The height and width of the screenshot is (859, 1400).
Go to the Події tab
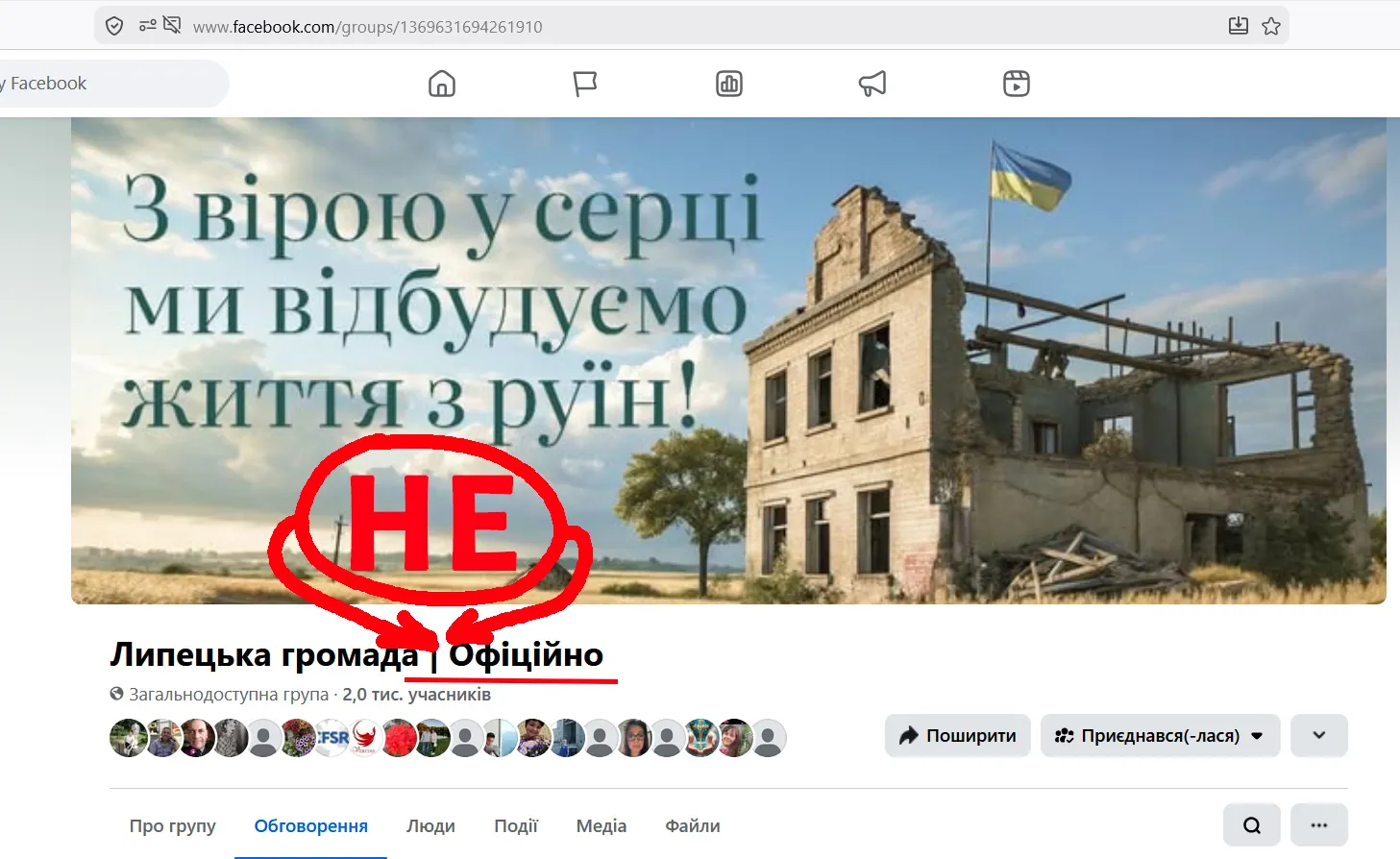click(x=516, y=826)
